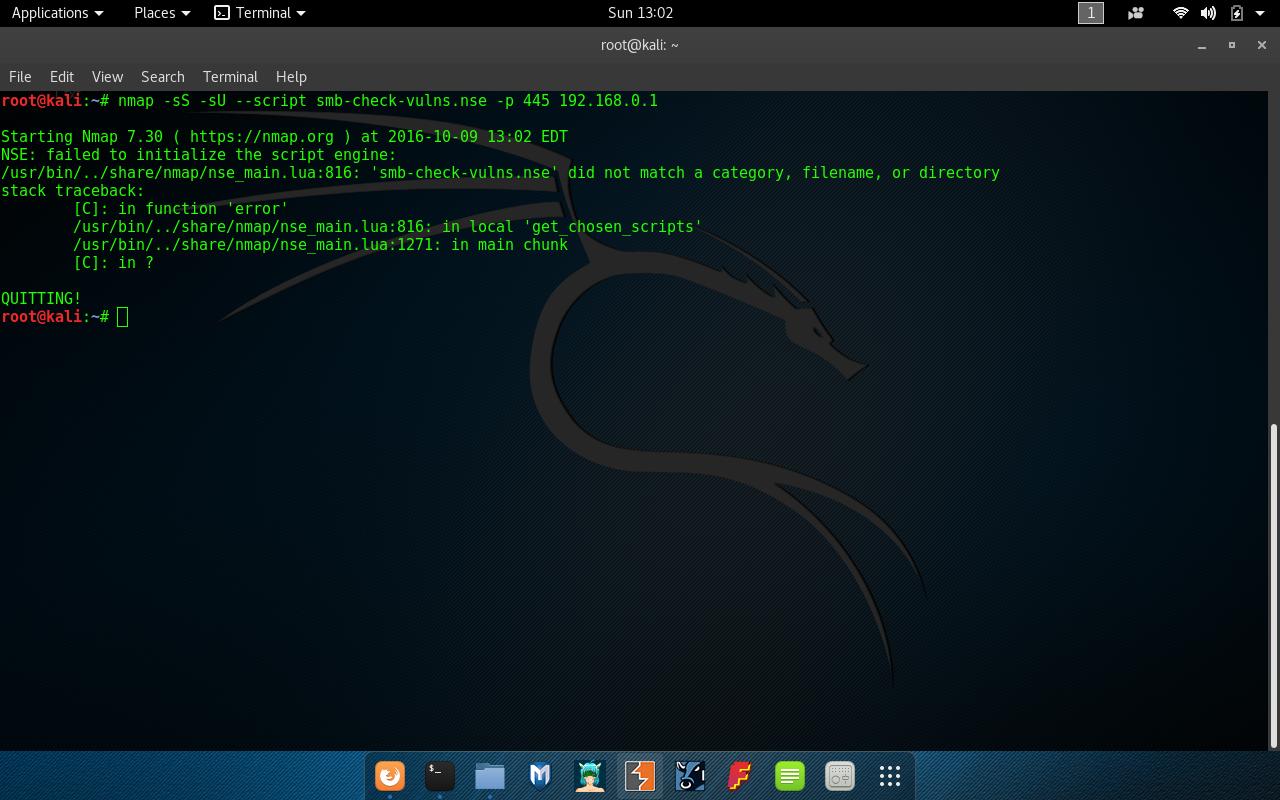1280x800 pixels.
Task: Open Firefox from the dock
Action: (390, 776)
